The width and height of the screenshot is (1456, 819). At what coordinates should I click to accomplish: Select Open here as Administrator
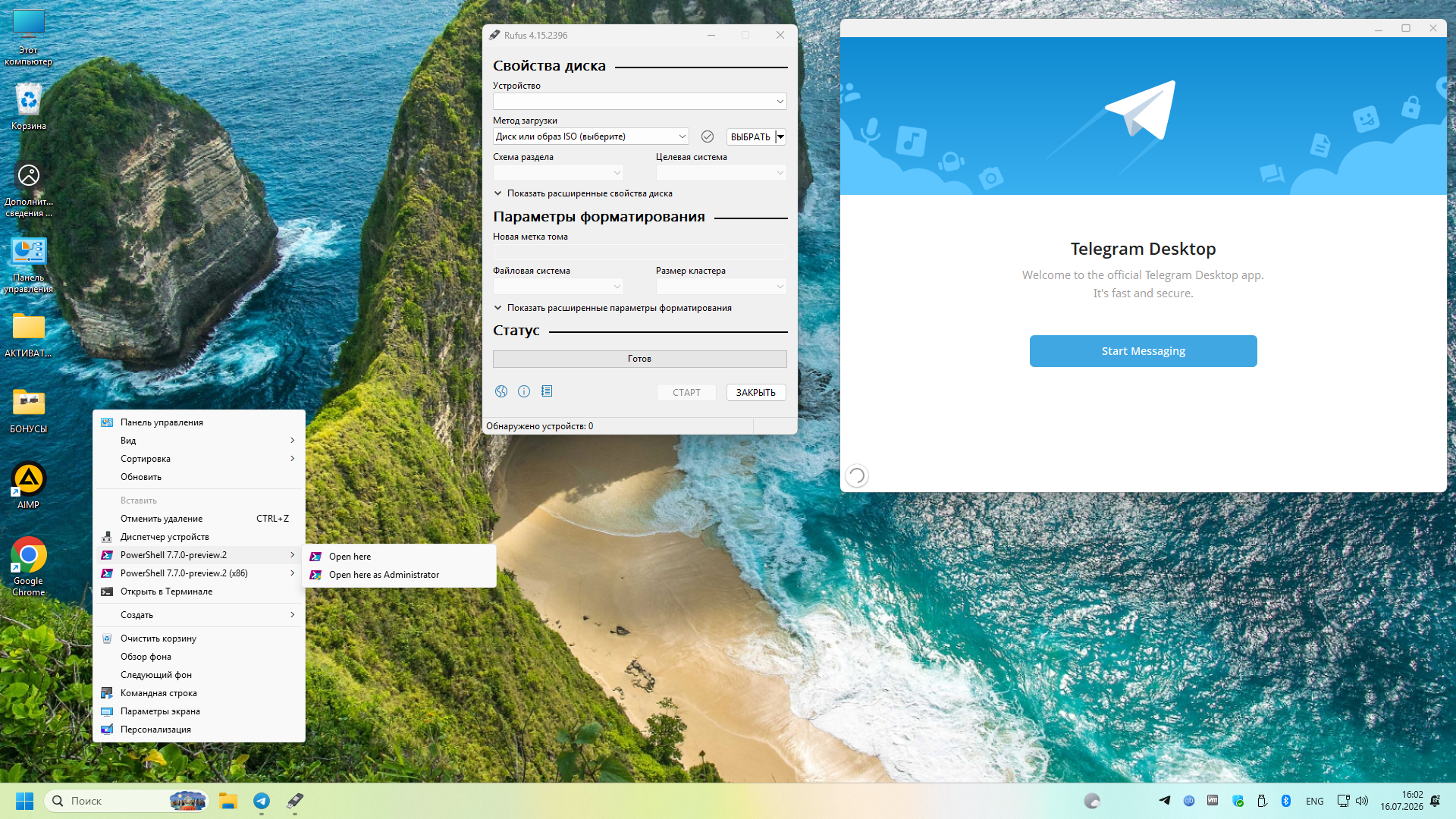pyautogui.click(x=399, y=575)
